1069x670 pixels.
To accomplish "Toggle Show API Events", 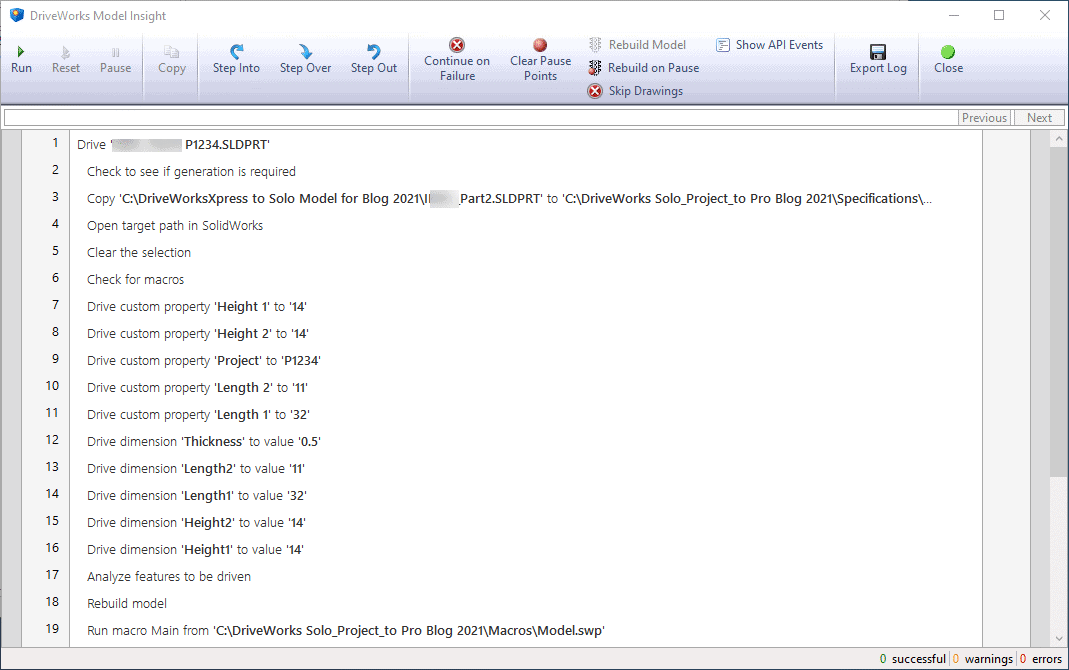I will pos(770,45).
